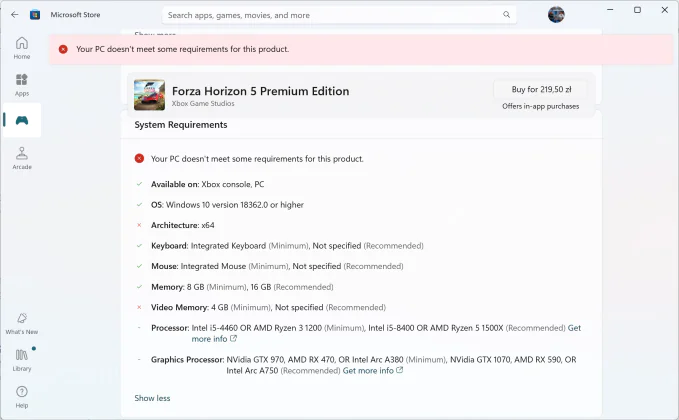
Task: Click the green check beside Memory
Action: 139,287
